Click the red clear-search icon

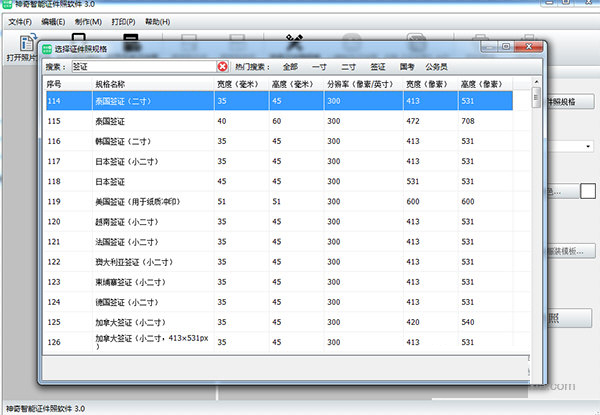click(222, 67)
